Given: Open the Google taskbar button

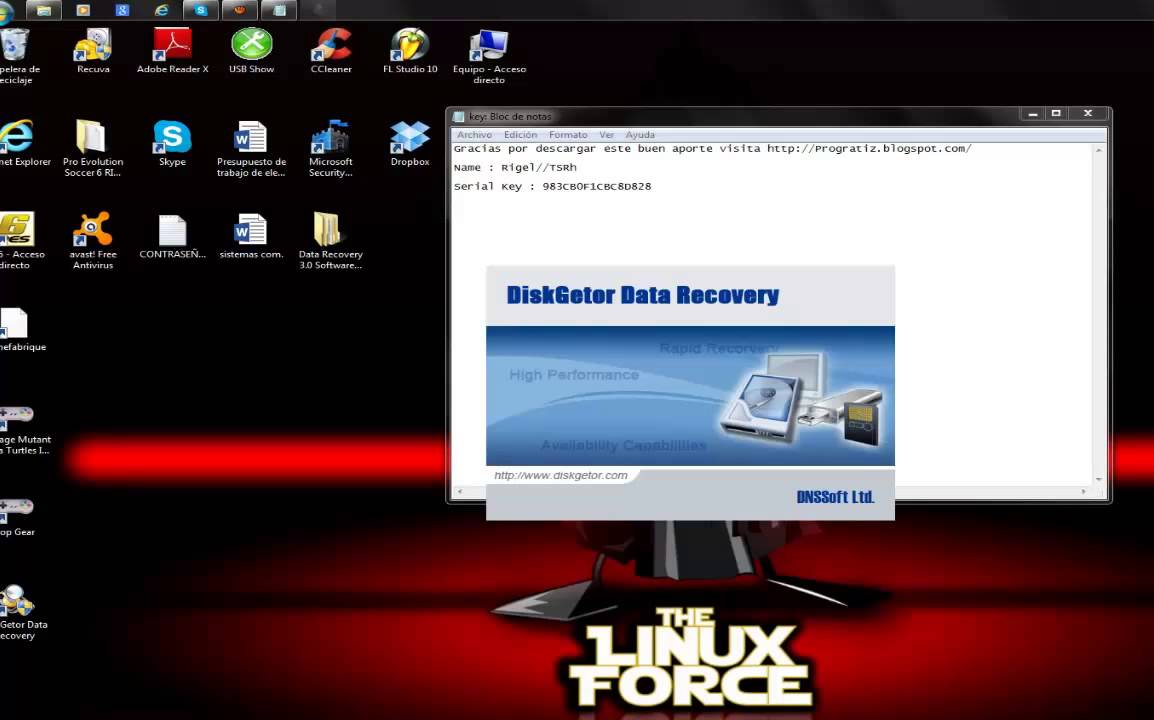Looking at the screenshot, I should [x=122, y=10].
